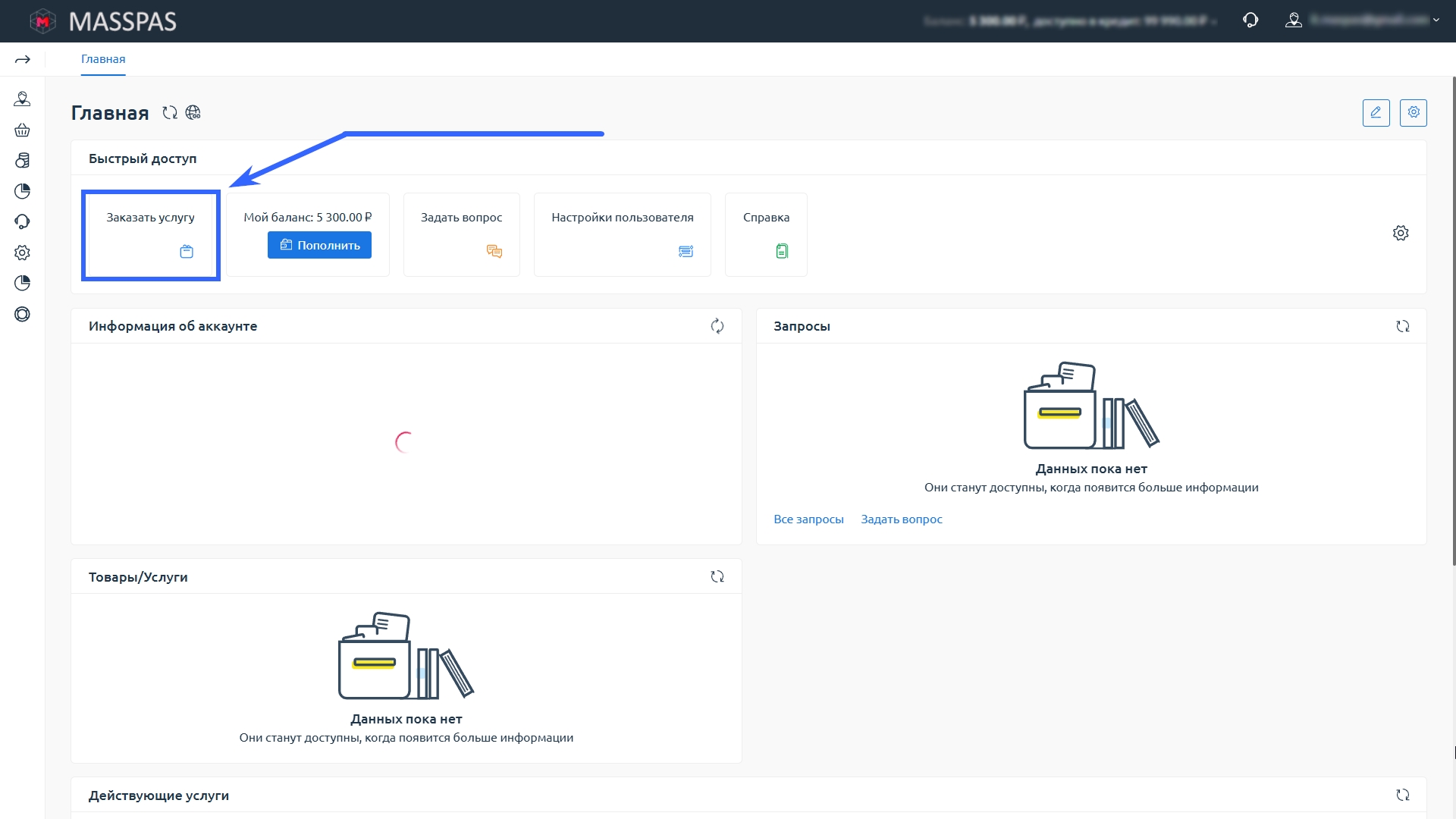The height and width of the screenshot is (819, 1456).
Task: Click the shopping basket sidebar icon
Action: click(22, 130)
